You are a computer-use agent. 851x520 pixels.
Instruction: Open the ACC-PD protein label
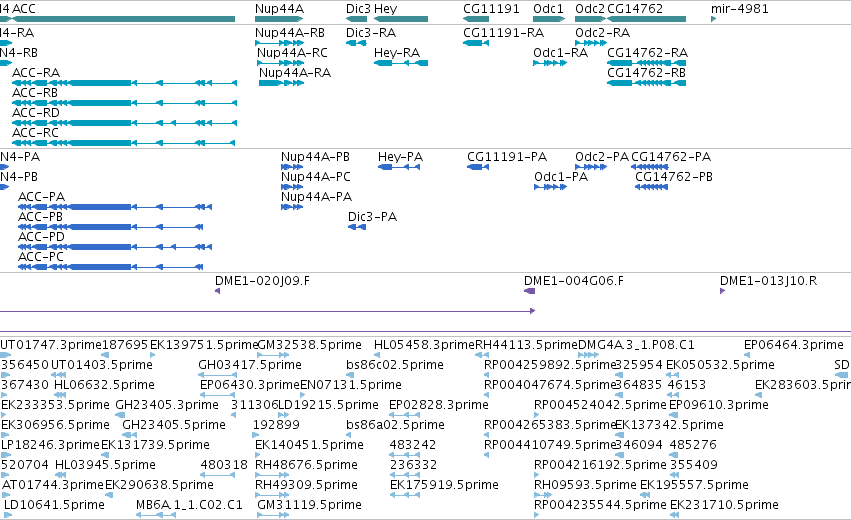click(41, 237)
